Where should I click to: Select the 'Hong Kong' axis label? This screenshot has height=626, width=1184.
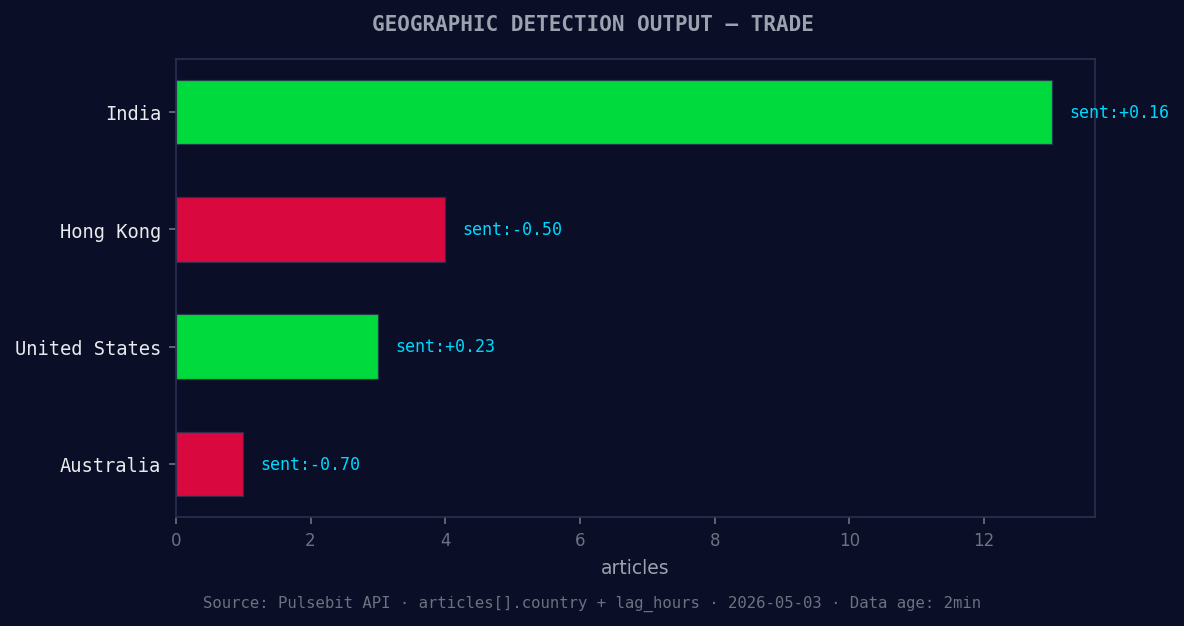coord(110,231)
